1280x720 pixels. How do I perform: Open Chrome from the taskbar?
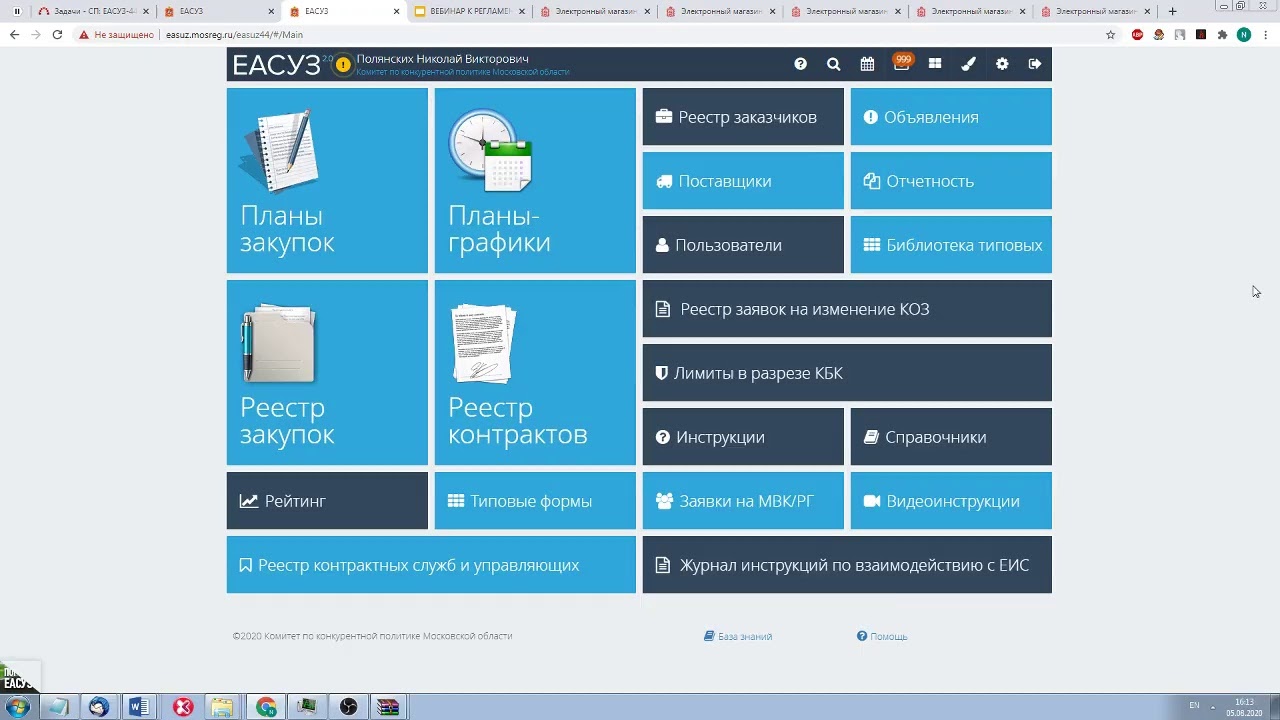(266, 707)
